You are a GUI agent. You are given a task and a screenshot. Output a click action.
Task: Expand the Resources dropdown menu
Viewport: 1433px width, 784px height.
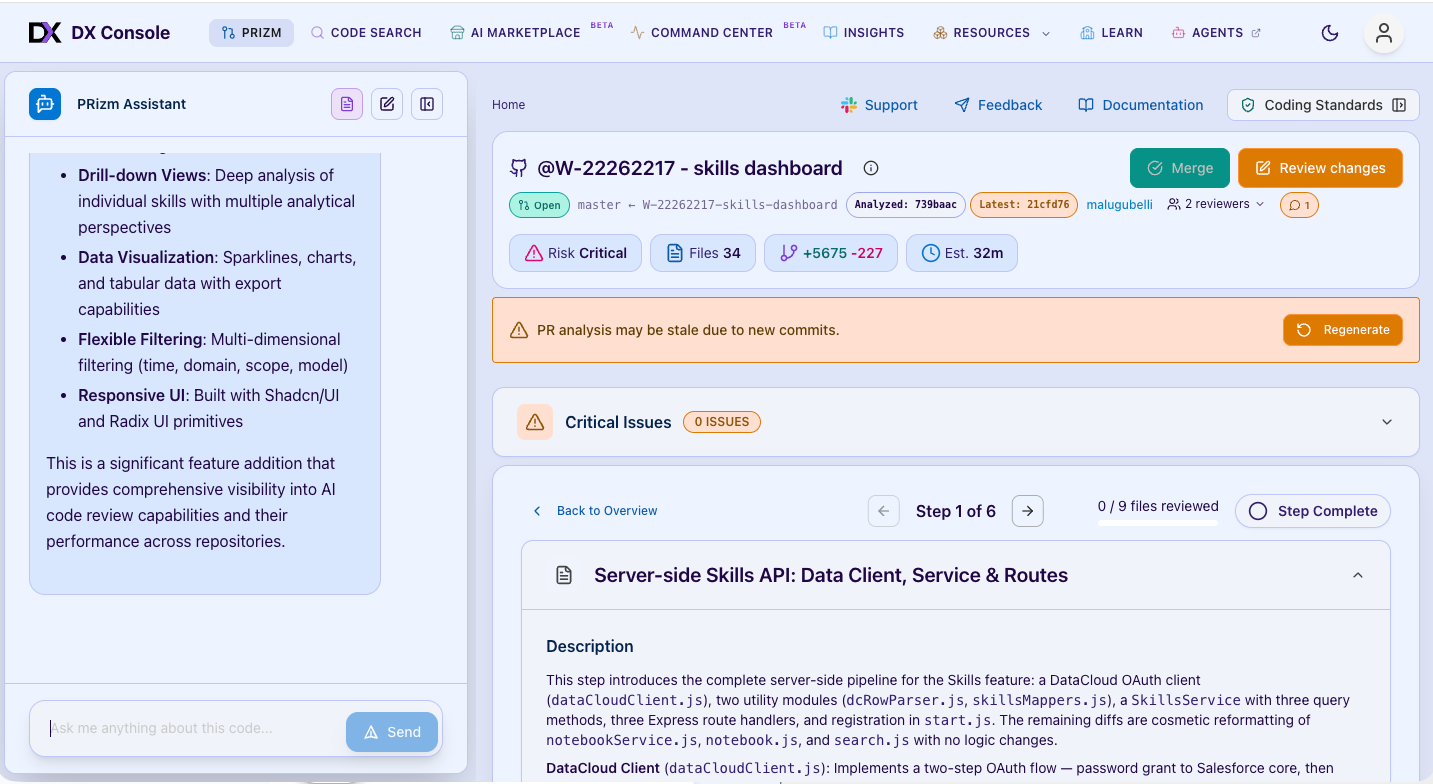991,33
